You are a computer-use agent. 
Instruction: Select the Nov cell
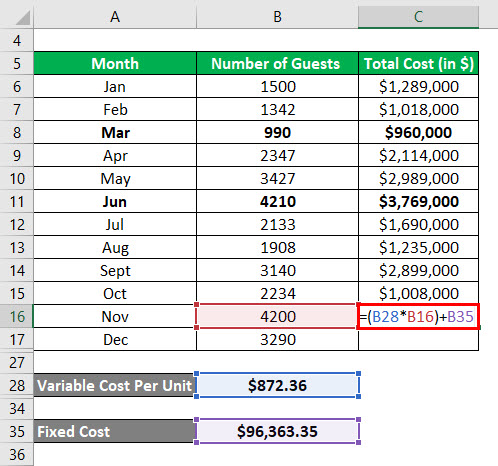click(115, 316)
